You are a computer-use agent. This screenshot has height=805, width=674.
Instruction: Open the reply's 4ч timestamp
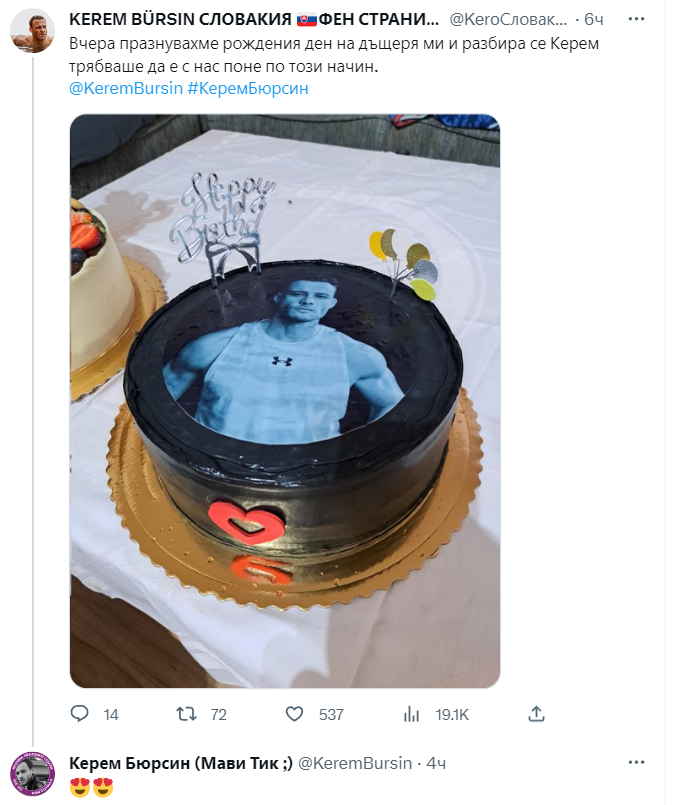click(436, 763)
